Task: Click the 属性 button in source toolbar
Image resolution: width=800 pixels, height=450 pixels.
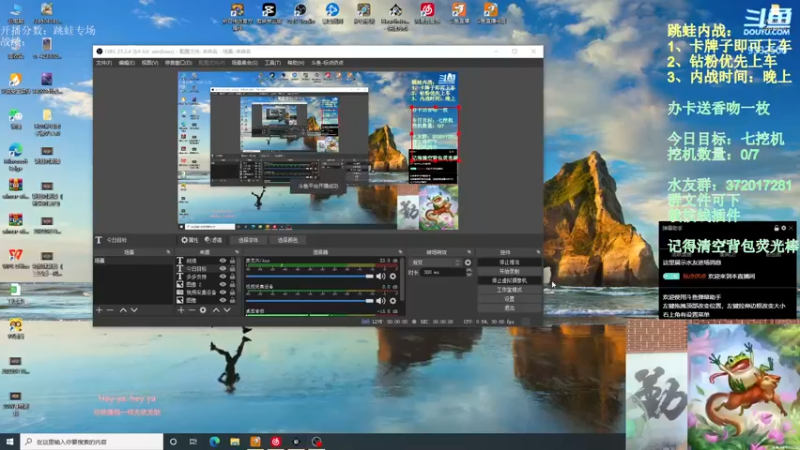Action: click(x=189, y=240)
